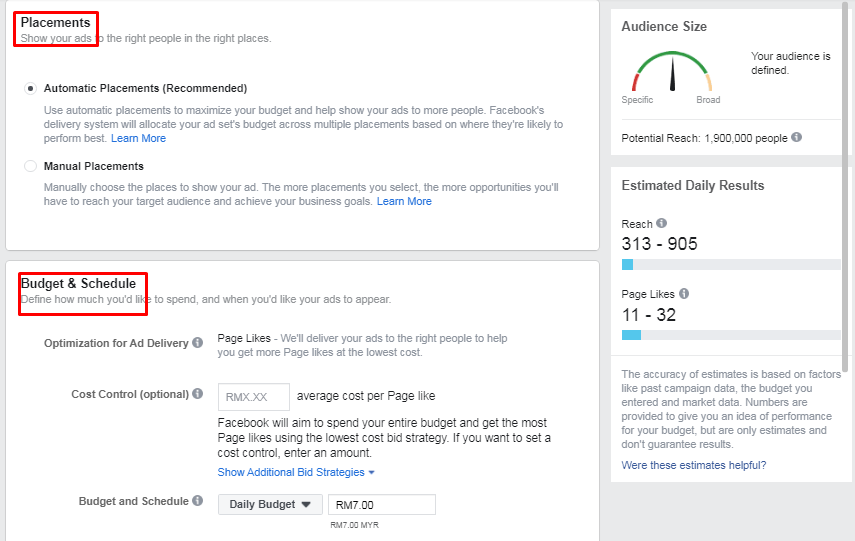Open the Daily Budget dropdown
855x541 pixels.
(x=270, y=504)
